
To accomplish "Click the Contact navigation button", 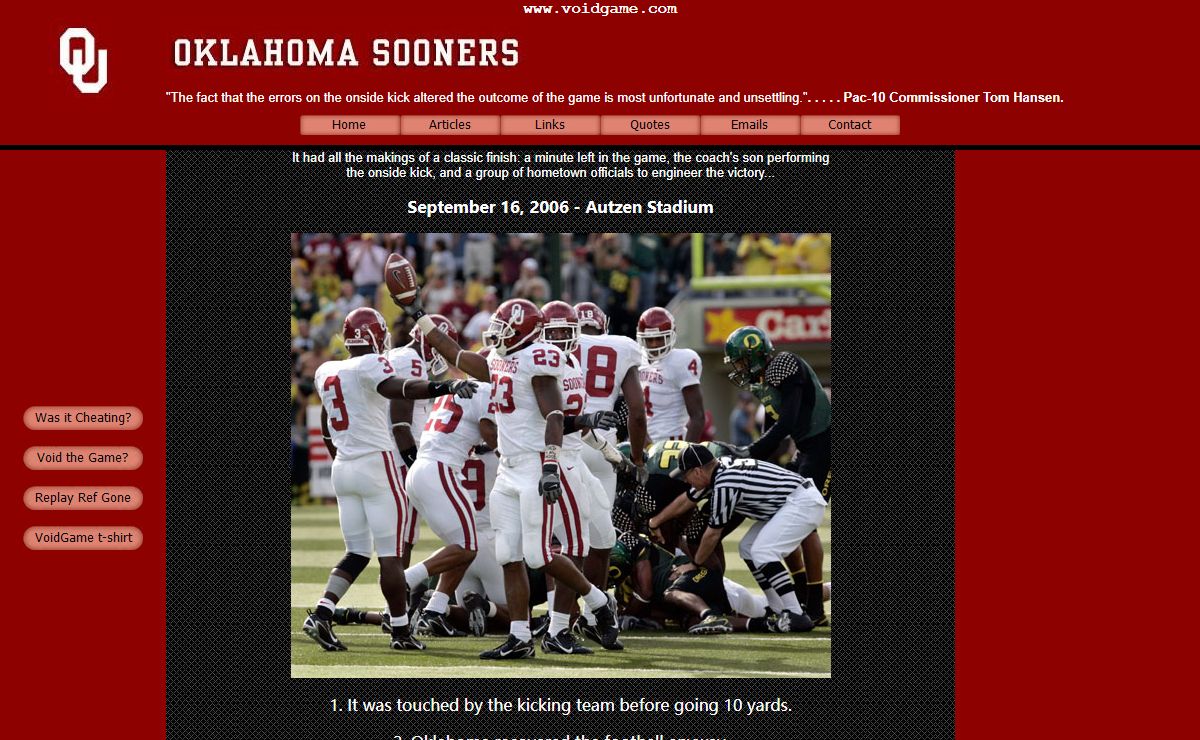I will coord(850,125).
